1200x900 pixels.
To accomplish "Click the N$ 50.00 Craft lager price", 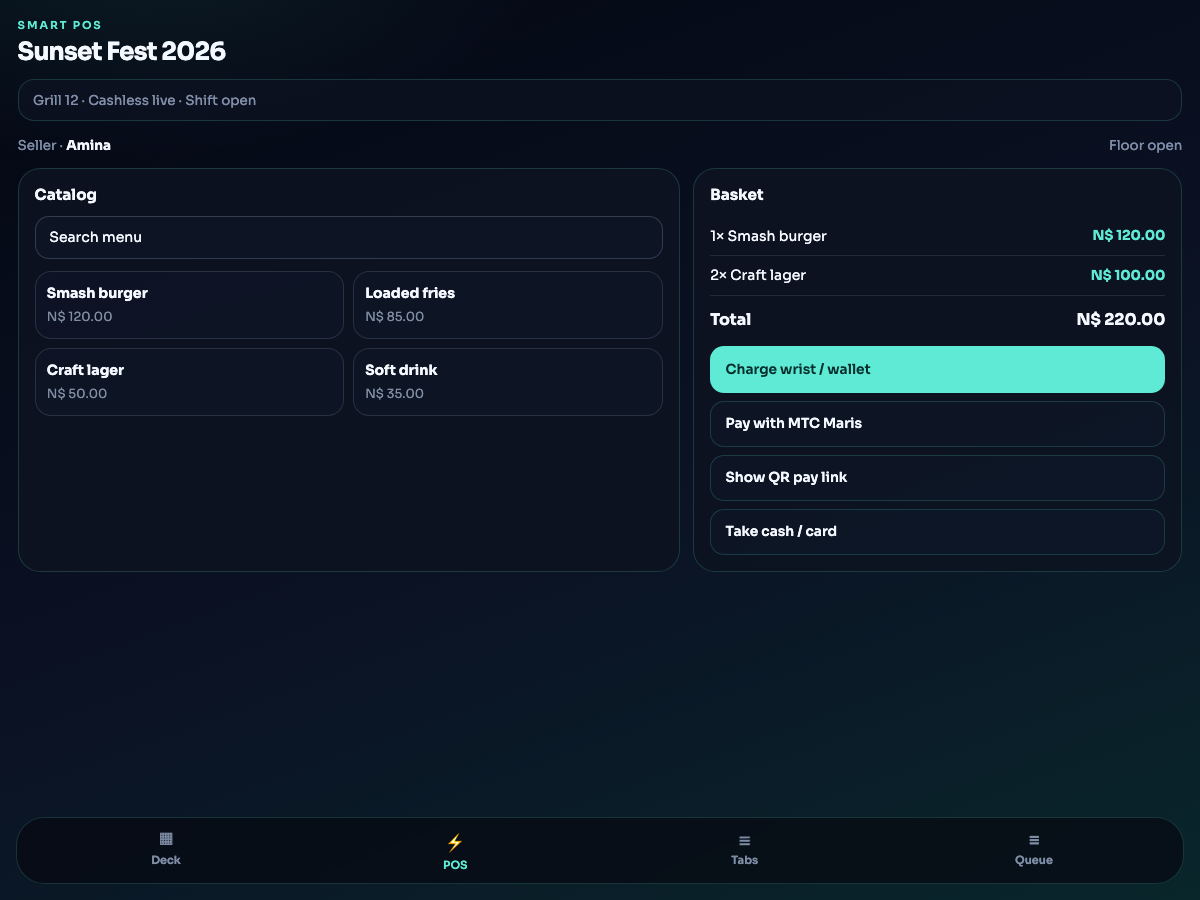I will pyautogui.click(x=77, y=394).
